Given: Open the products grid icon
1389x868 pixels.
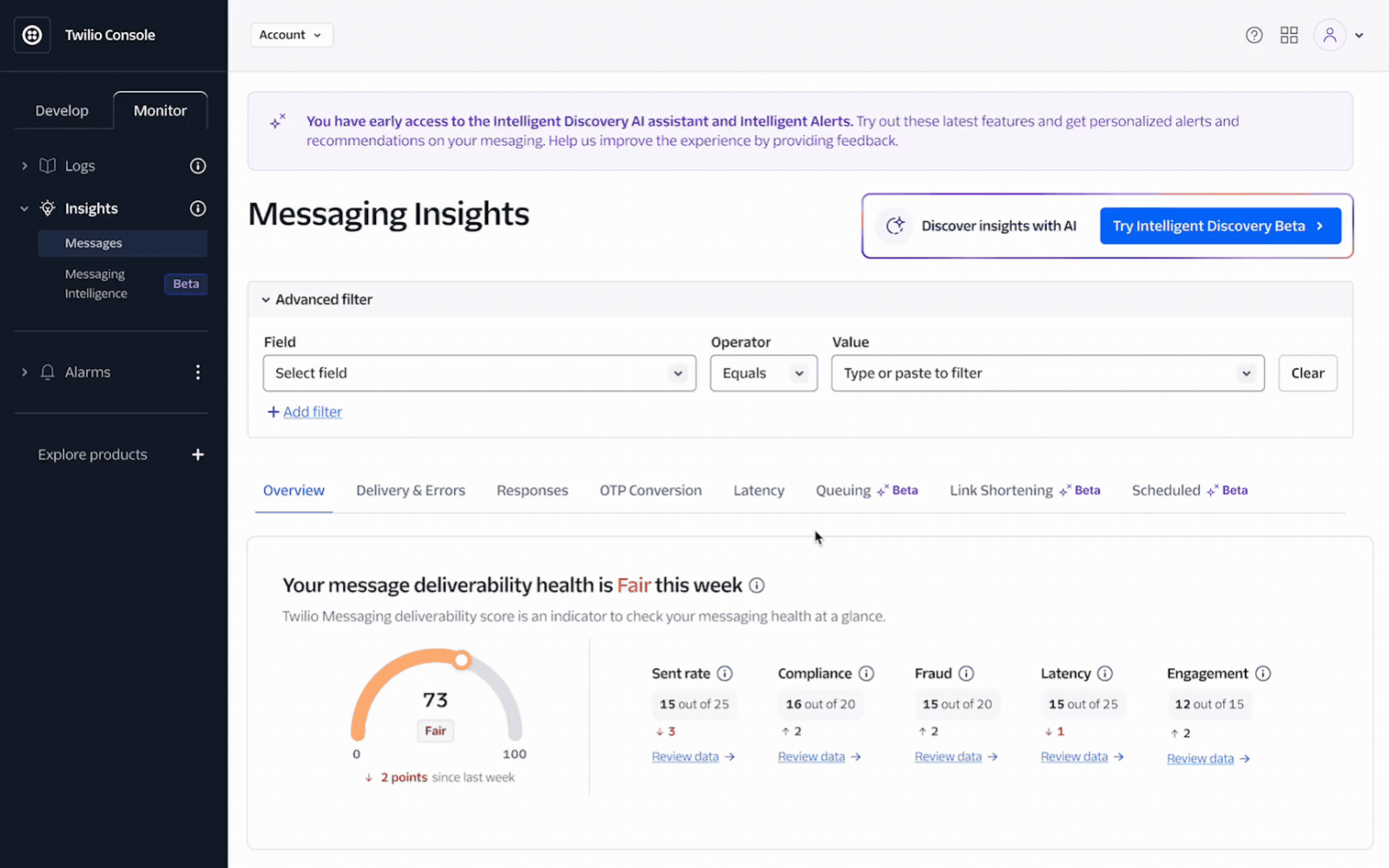Looking at the screenshot, I should click(1289, 35).
